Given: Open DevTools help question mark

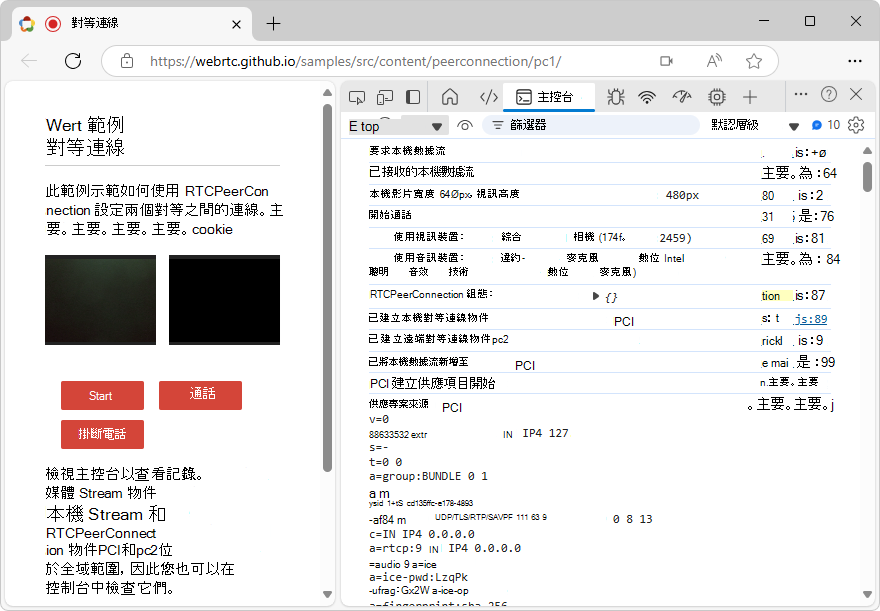Looking at the screenshot, I should (829, 94).
